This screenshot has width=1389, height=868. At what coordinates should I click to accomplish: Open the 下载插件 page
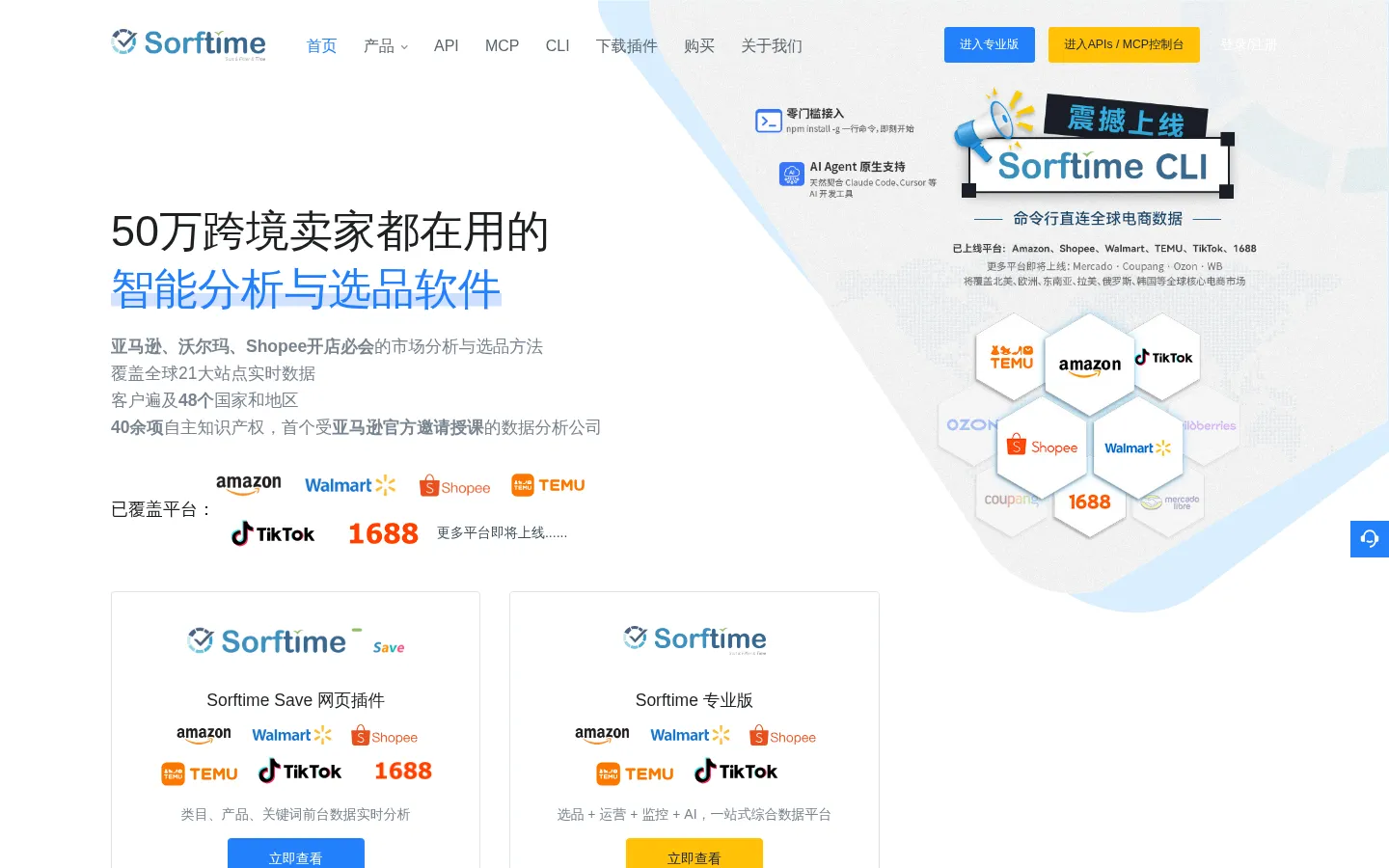[626, 45]
